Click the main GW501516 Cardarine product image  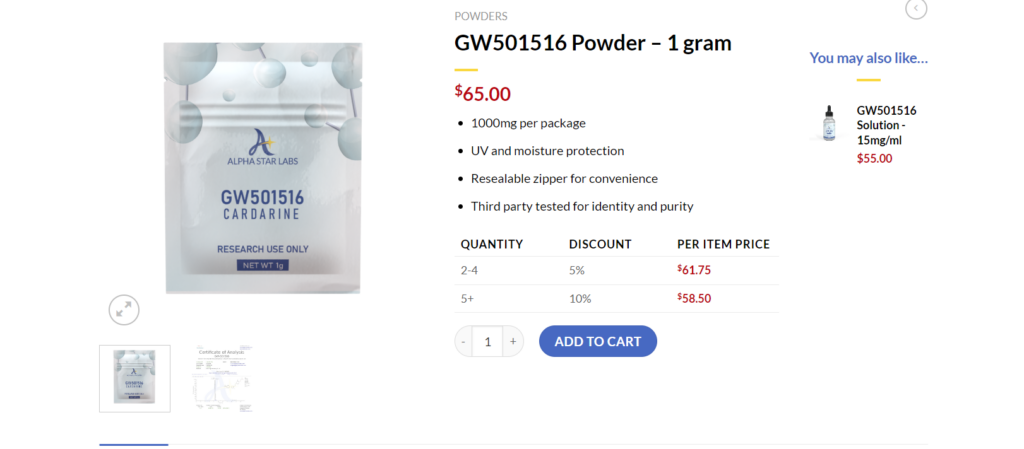[x=263, y=168]
